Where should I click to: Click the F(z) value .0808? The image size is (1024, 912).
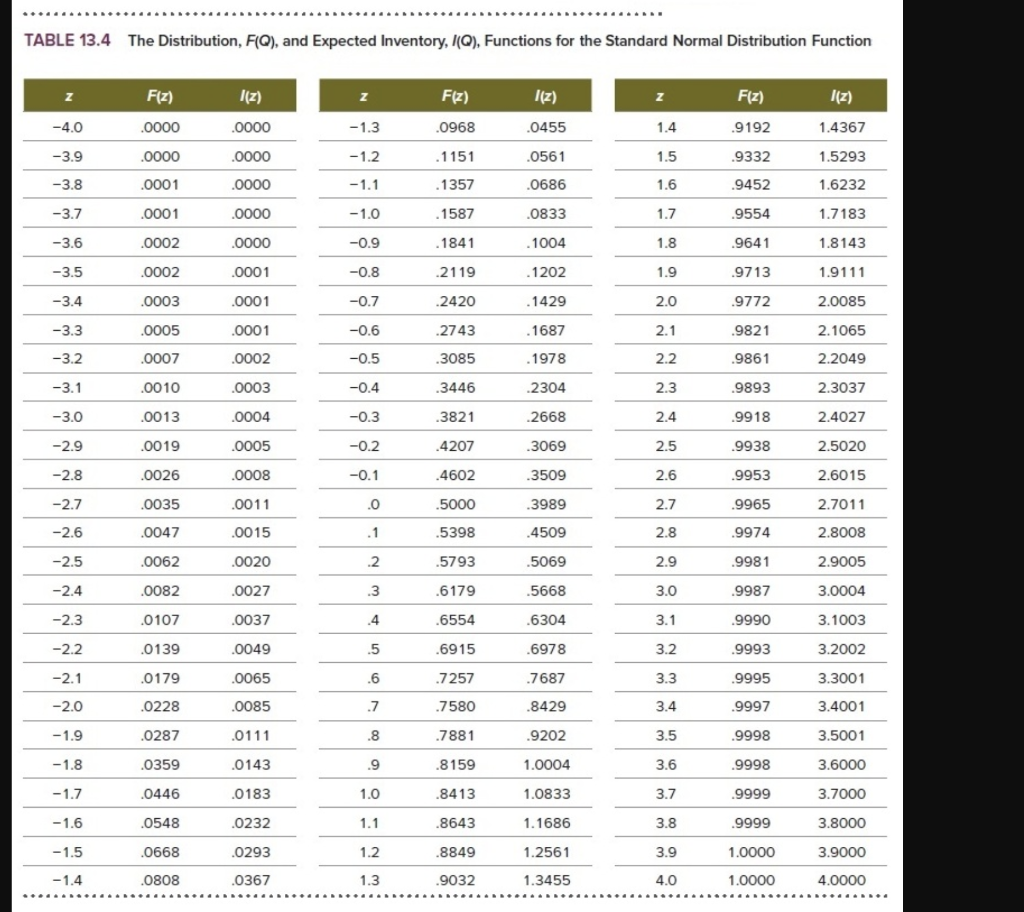(160, 880)
